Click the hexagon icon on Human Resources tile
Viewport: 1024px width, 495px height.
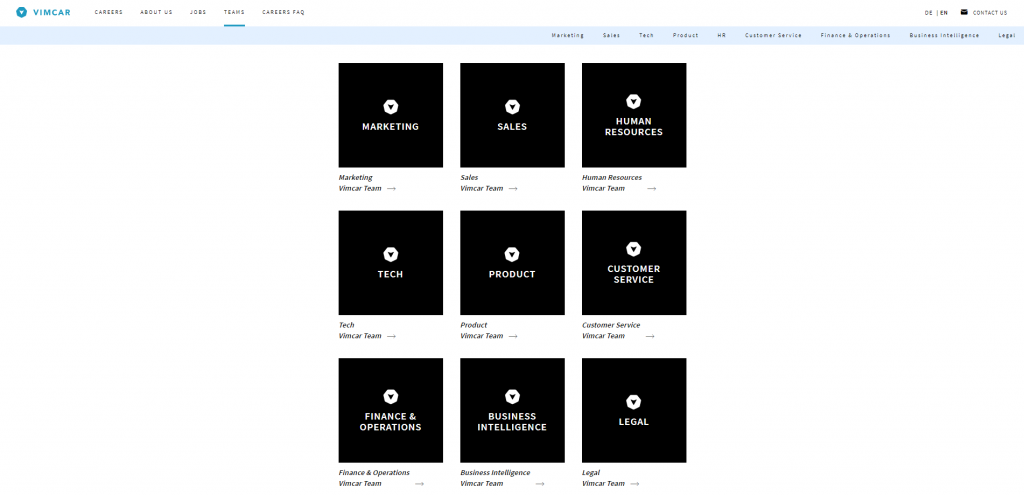633,101
